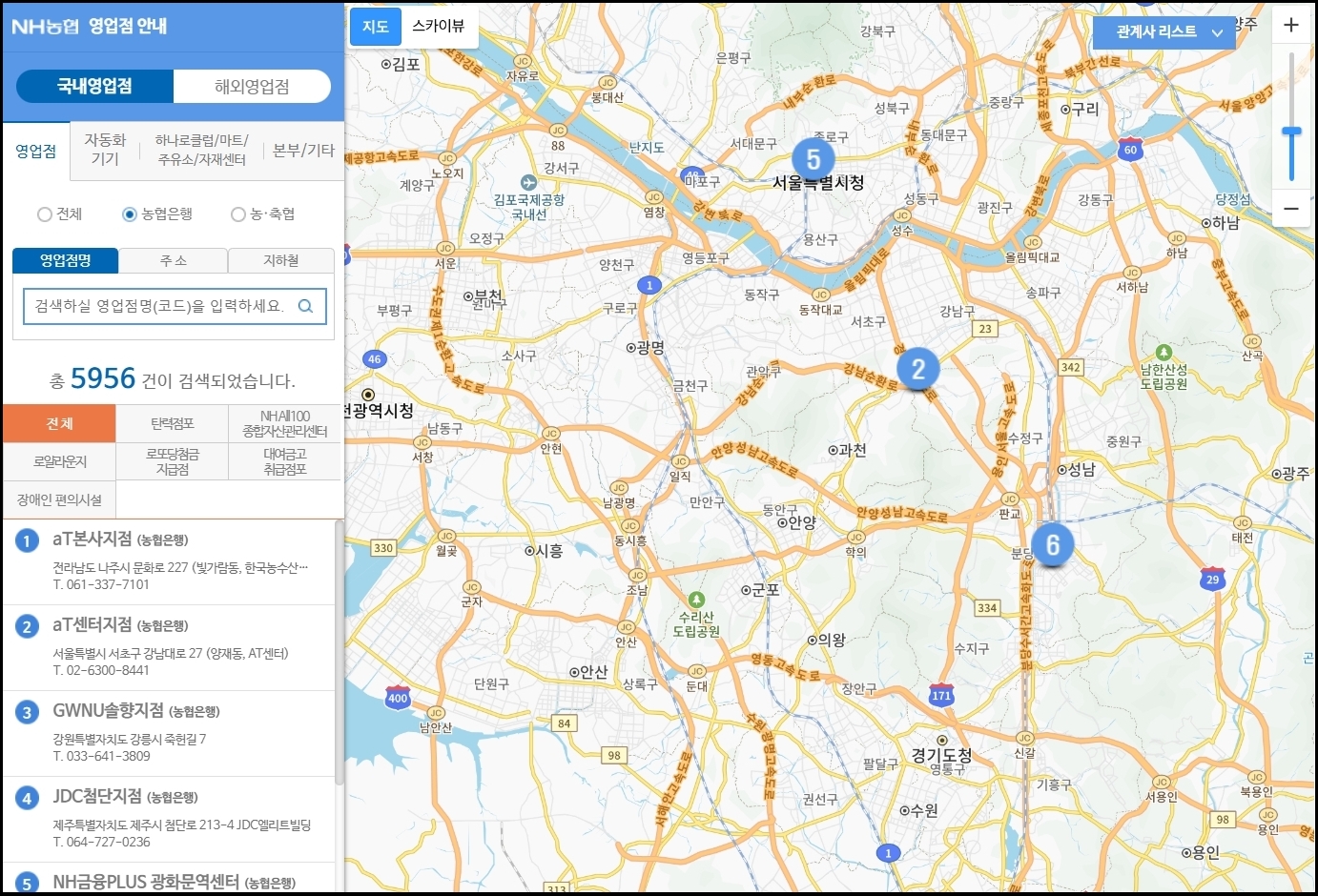Filter results by 로얄라운지
The image size is (1318, 896).
[59, 461]
